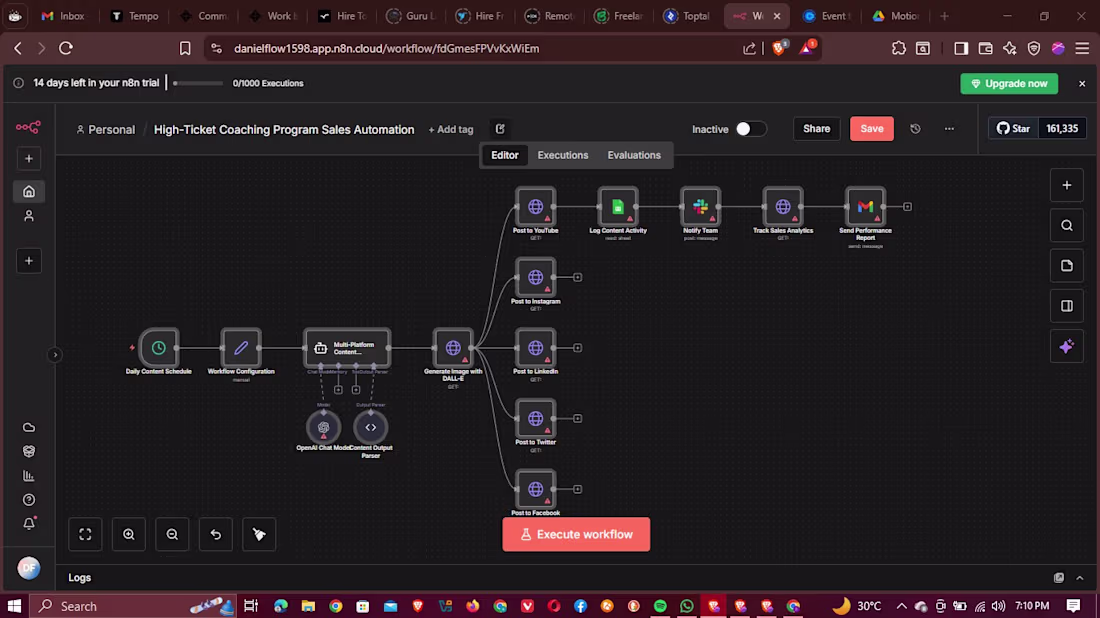The height and width of the screenshot is (618, 1100).
Task: Expand the collapsed left sidebar arrow
Action: tap(55, 355)
